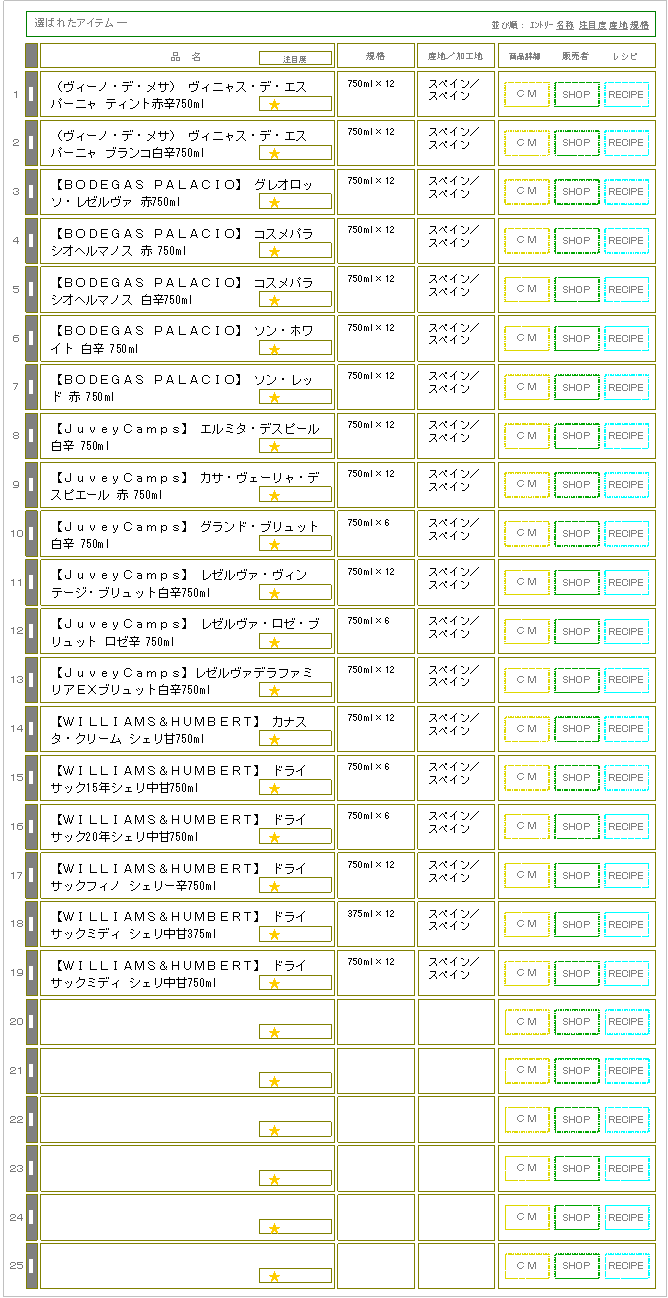Click the 750ml×6 spec of グランド・ブリュット
This screenshot has height=1298, width=668.
point(369,523)
